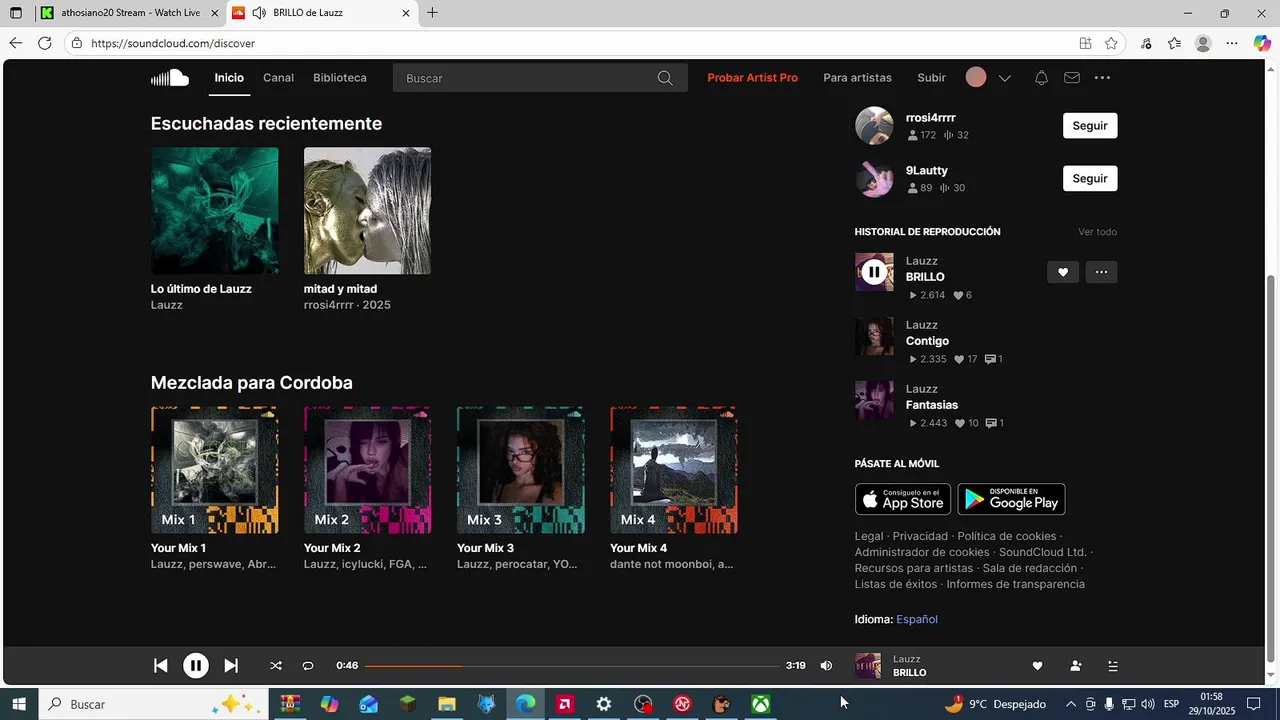
Task: Add page to favorites star
Action: pos(1111,43)
